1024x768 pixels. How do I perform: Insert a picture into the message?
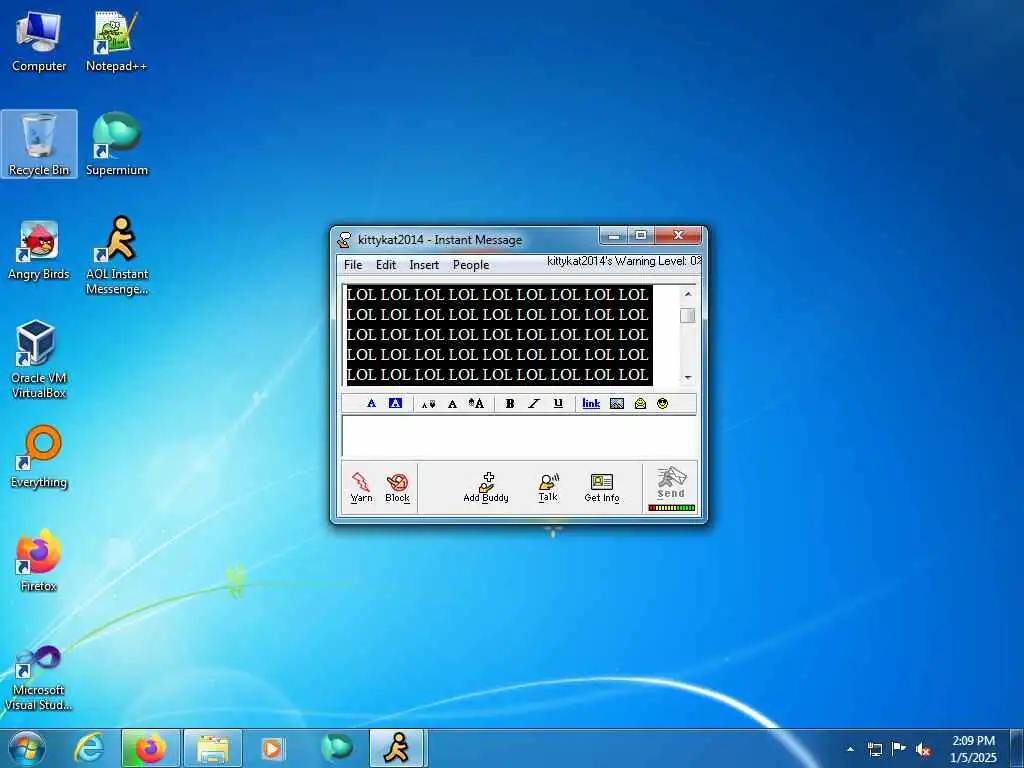tap(616, 404)
